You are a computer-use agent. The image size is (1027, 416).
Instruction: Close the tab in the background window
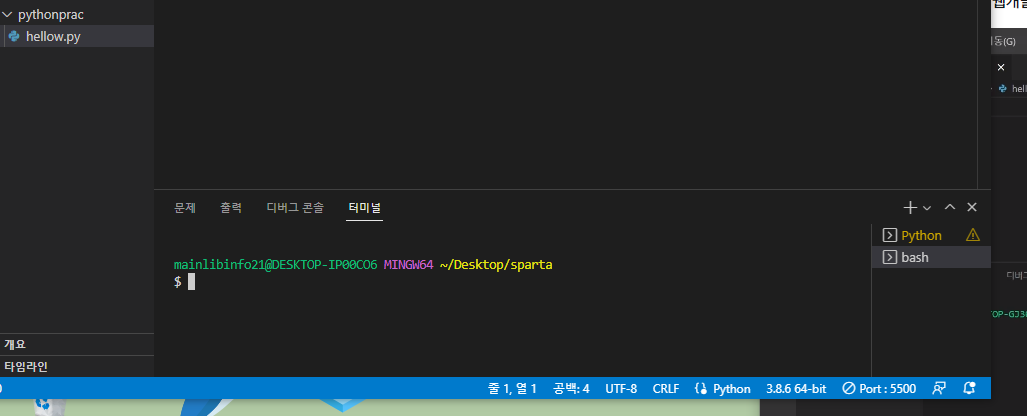(x=1000, y=67)
